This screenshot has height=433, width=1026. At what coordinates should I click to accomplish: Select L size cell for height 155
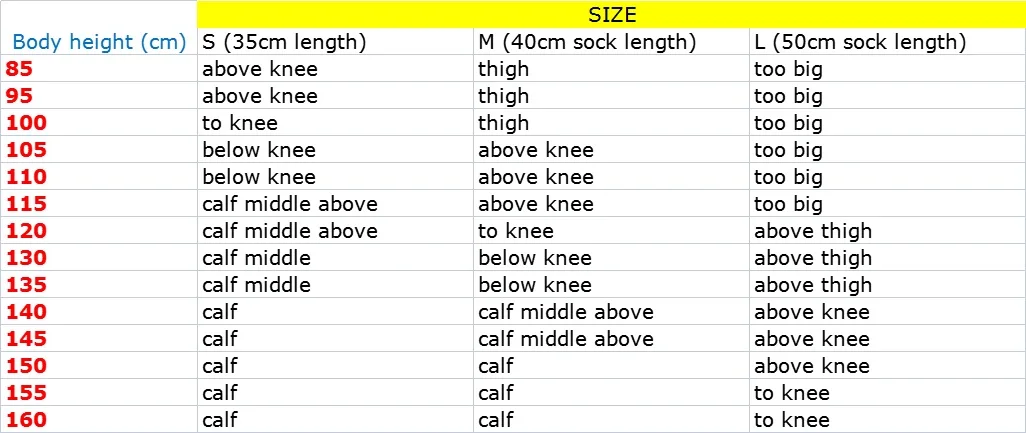(x=792, y=393)
